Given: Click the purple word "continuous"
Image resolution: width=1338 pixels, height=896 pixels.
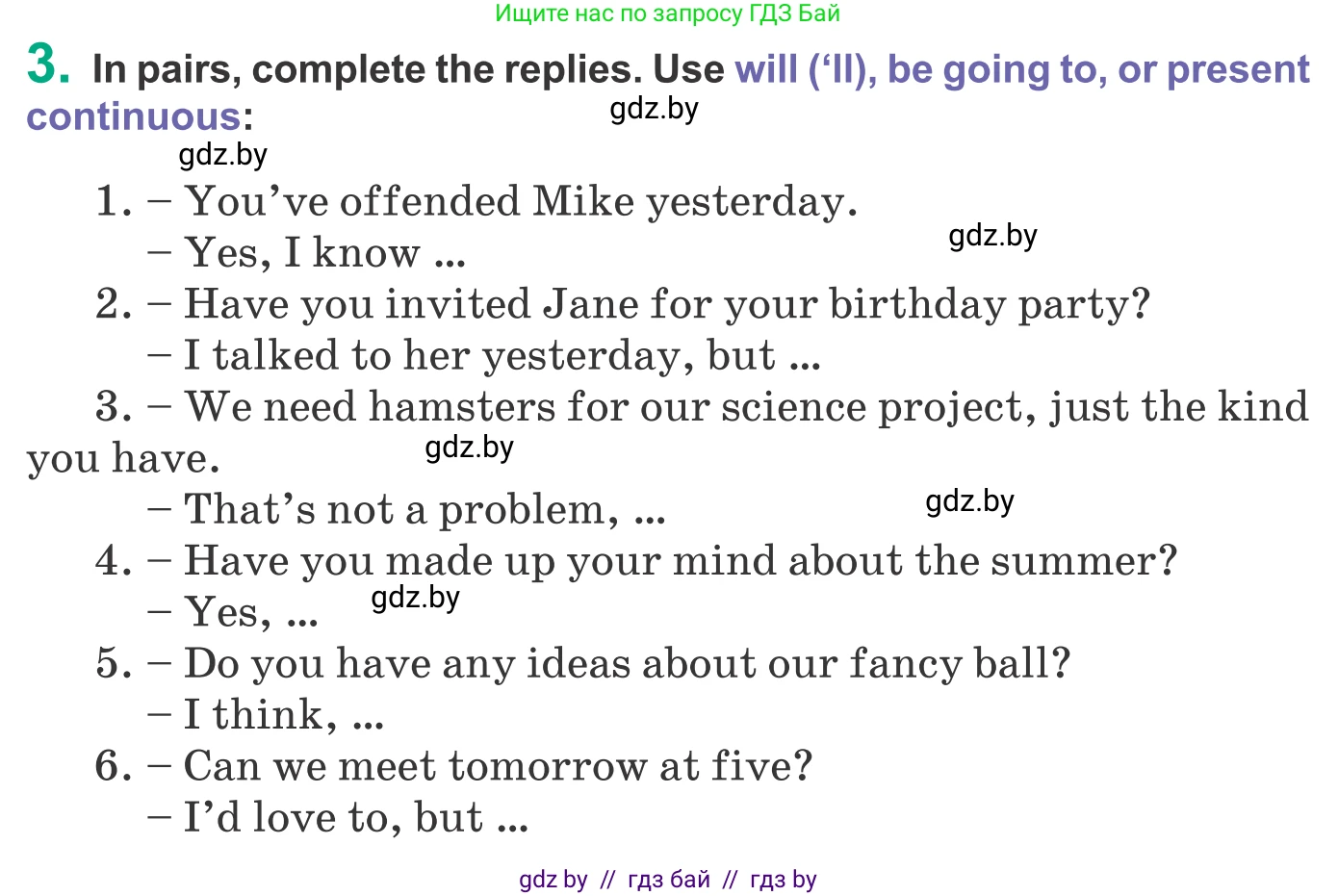Looking at the screenshot, I should pyautogui.click(x=133, y=116).
